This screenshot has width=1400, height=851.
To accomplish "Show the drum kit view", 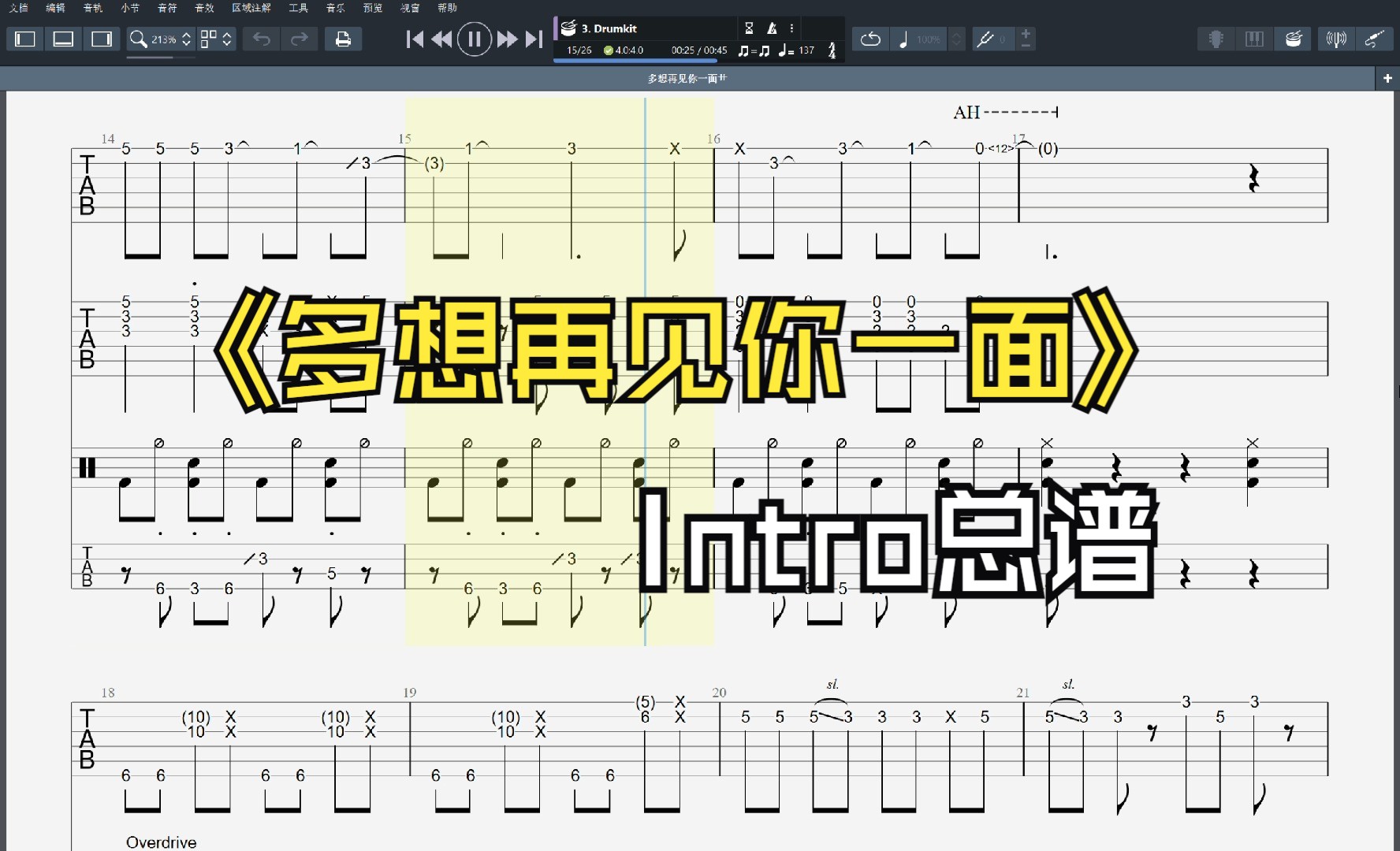I will point(1293,39).
